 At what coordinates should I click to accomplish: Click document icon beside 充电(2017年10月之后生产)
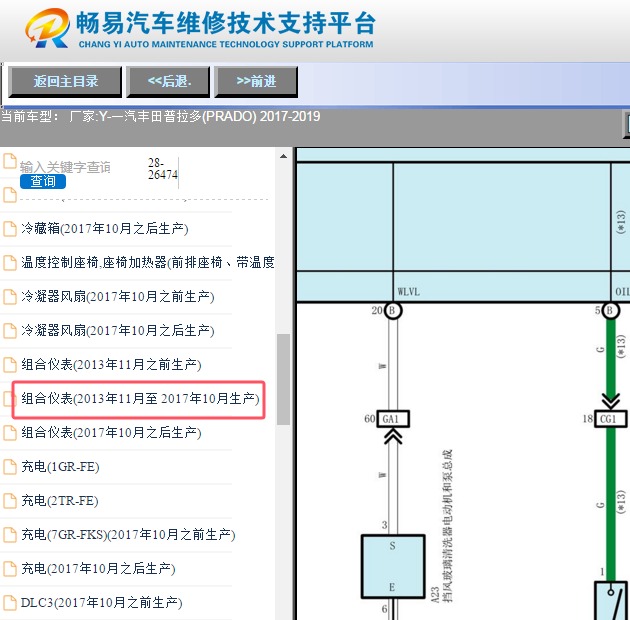click(10, 569)
